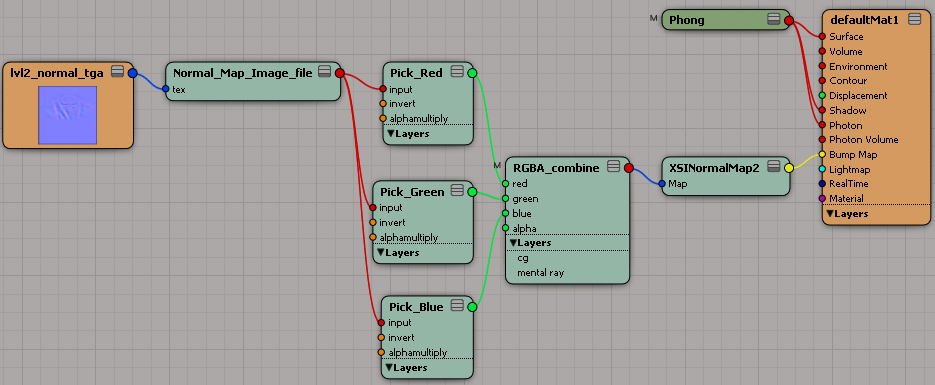This screenshot has width=935, height=385.
Task: Click collapse icon on Pick_Blue node
Action: [457, 306]
